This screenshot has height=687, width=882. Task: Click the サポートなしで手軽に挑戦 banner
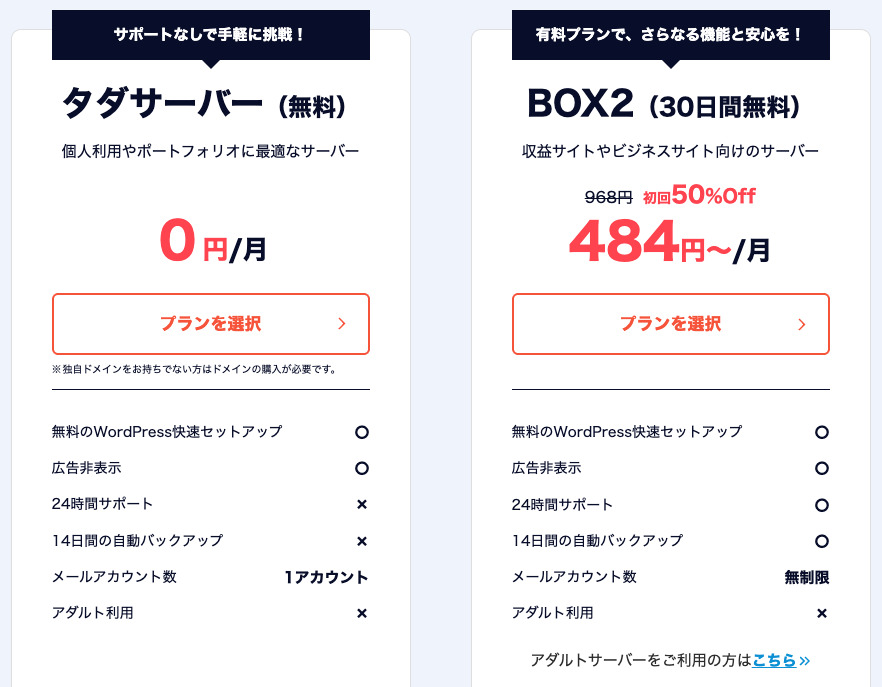[211, 35]
